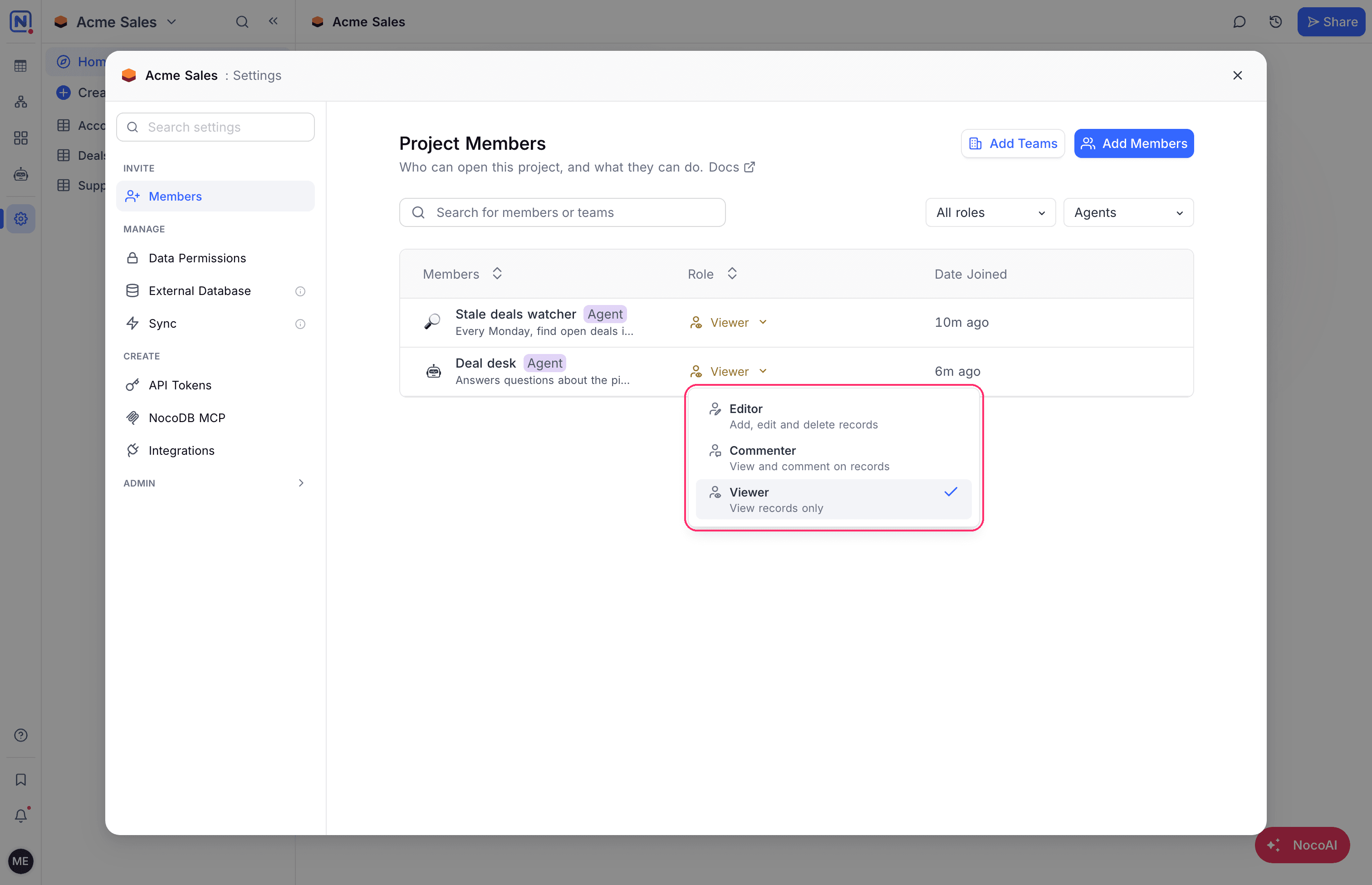Select the Editor role option

[x=833, y=416]
